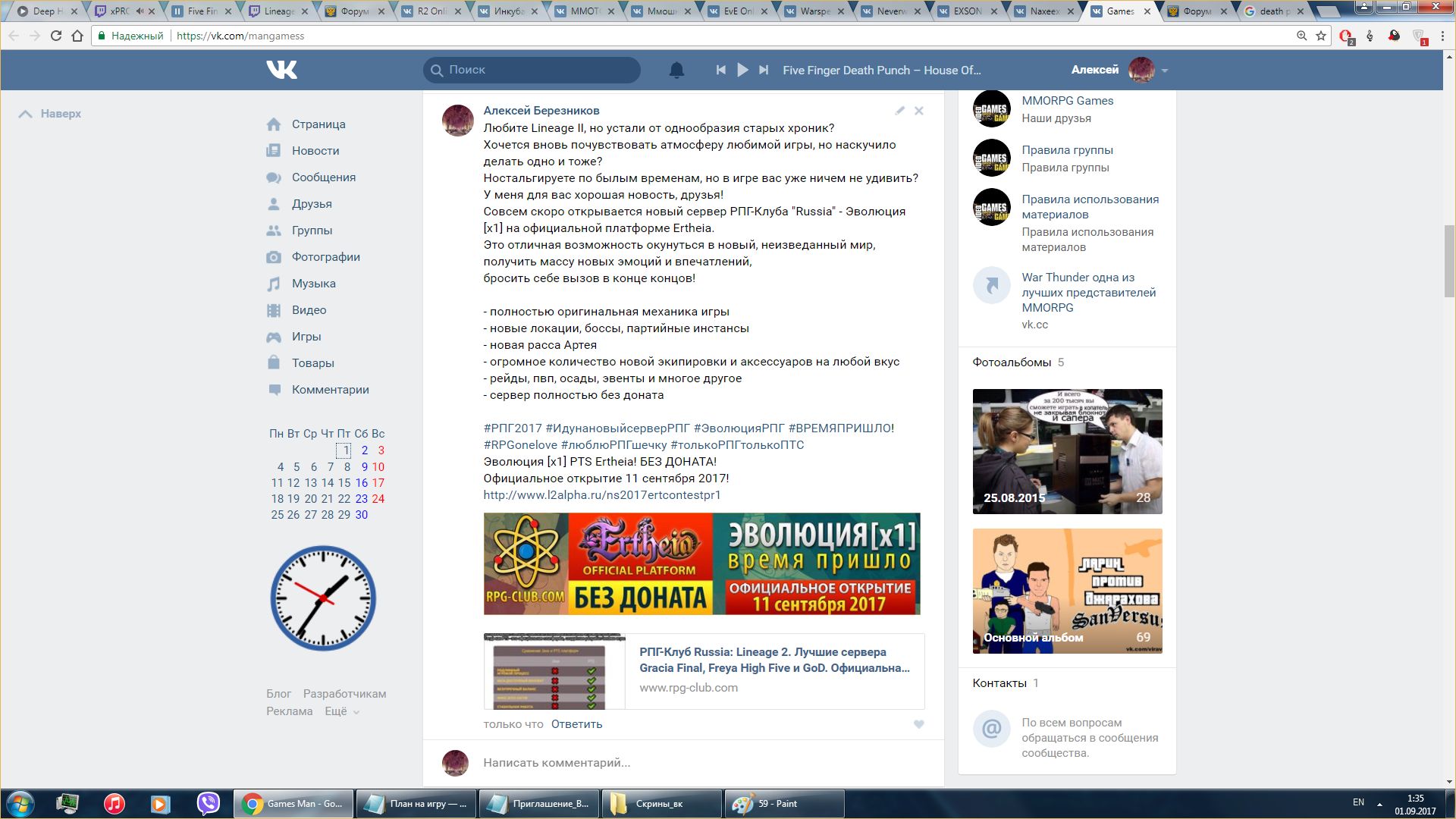Click the @ contacts icon
The width and height of the screenshot is (1456, 819).
click(991, 730)
